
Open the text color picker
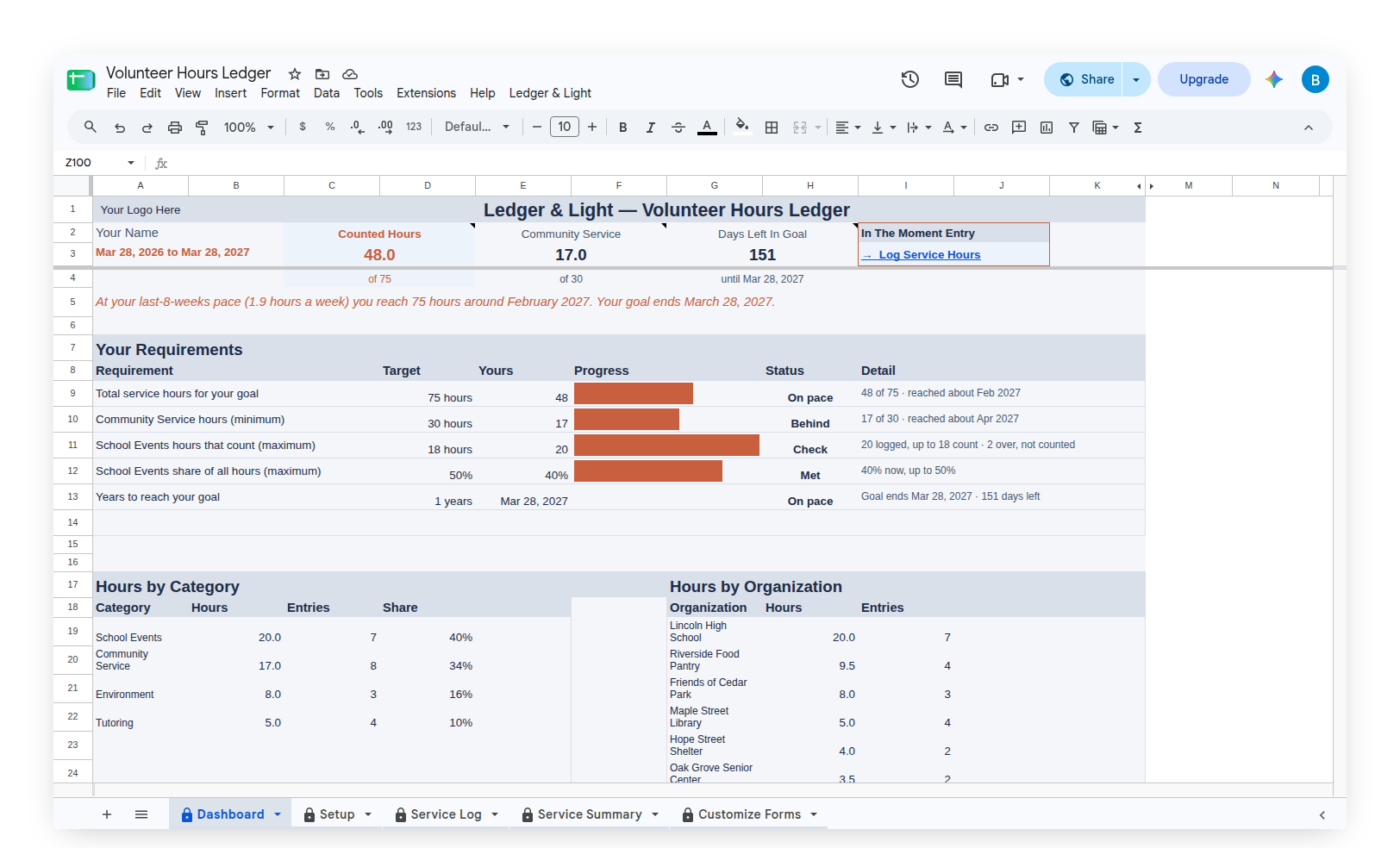707,128
